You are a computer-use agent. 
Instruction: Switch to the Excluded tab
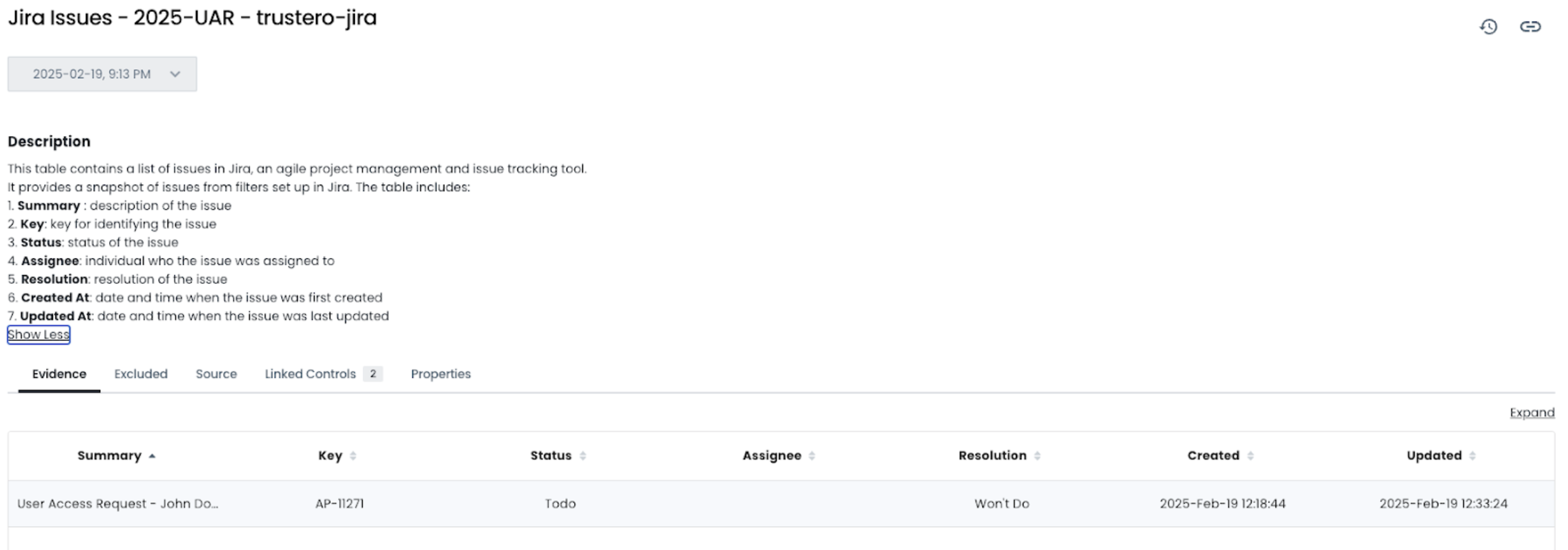click(141, 374)
